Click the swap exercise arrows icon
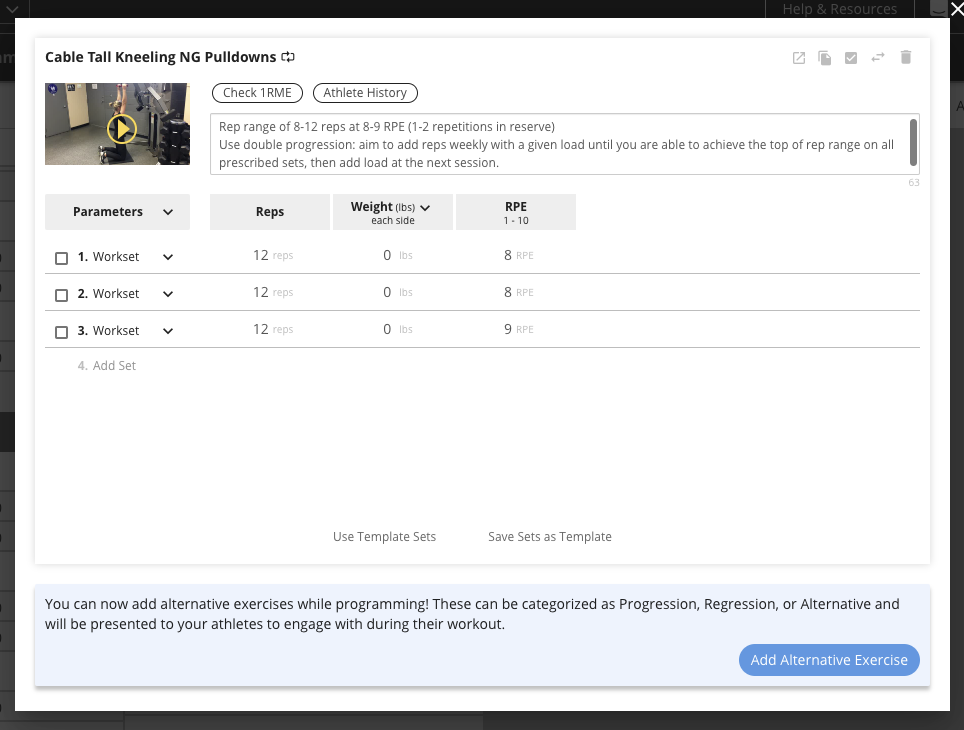The image size is (964, 730). [x=878, y=58]
